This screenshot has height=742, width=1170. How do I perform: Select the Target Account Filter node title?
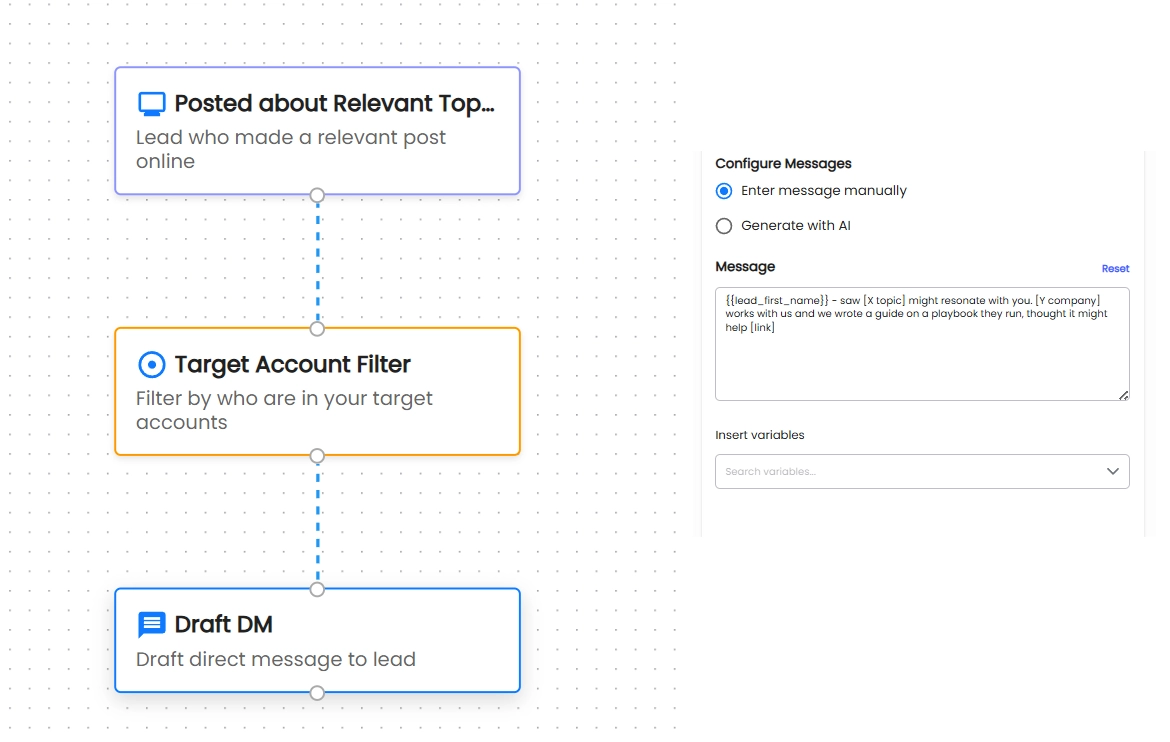coord(292,364)
